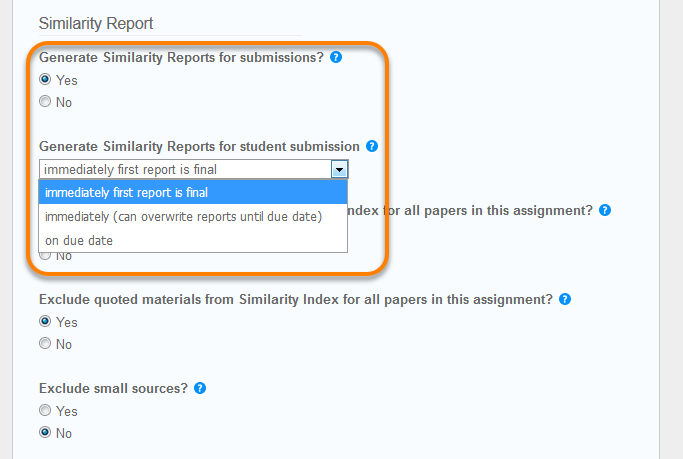Choose Yes for Exclude quoted materials

click(x=45, y=322)
